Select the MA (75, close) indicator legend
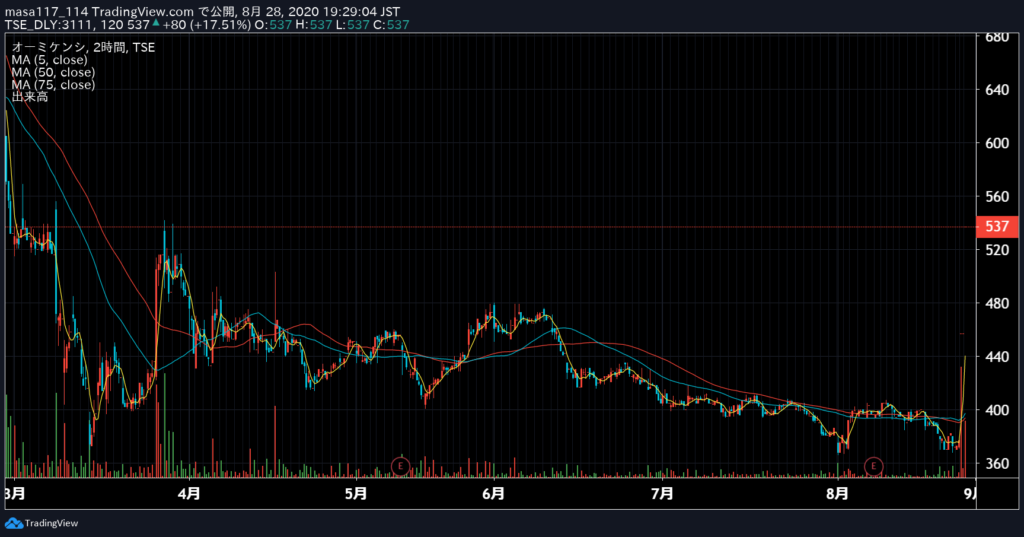This screenshot has height=537, width=1024. (53, 84)
